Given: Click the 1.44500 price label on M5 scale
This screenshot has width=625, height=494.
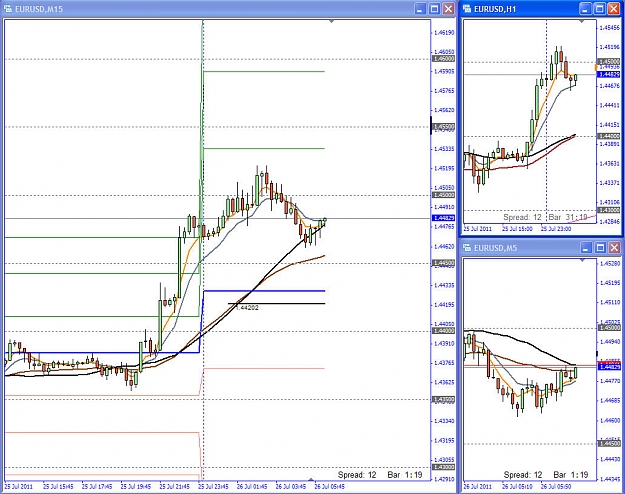Looking at the screenshot, I should 609,443.
